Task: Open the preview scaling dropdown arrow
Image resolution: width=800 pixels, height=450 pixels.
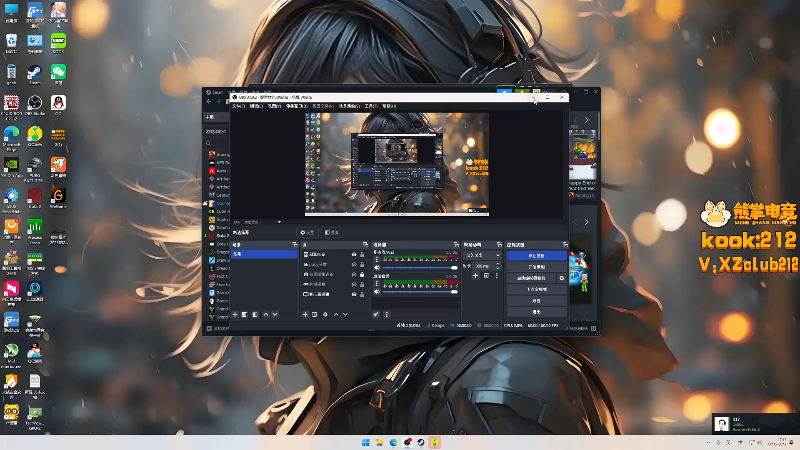Action: click(279, 222)
